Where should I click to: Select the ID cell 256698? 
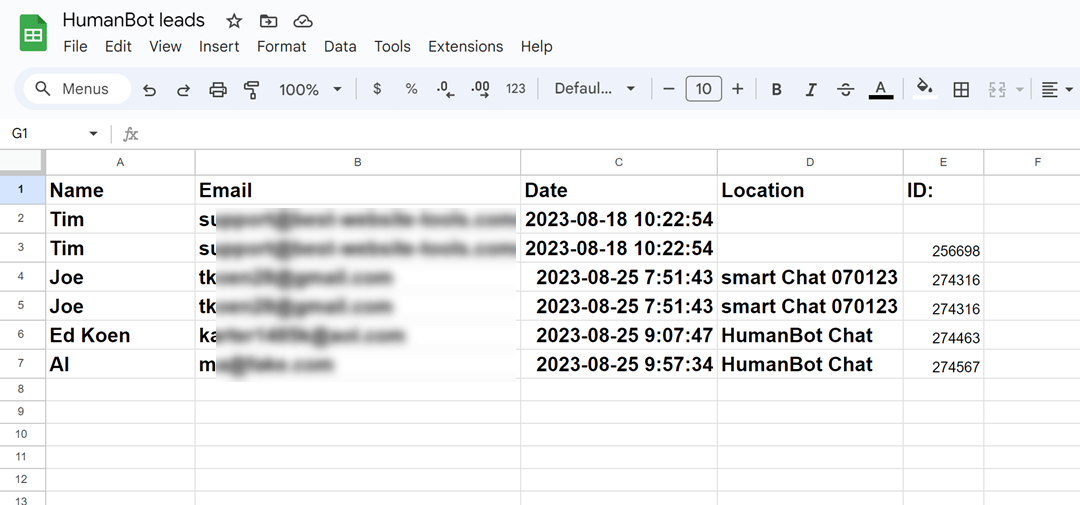click(943, 248)
